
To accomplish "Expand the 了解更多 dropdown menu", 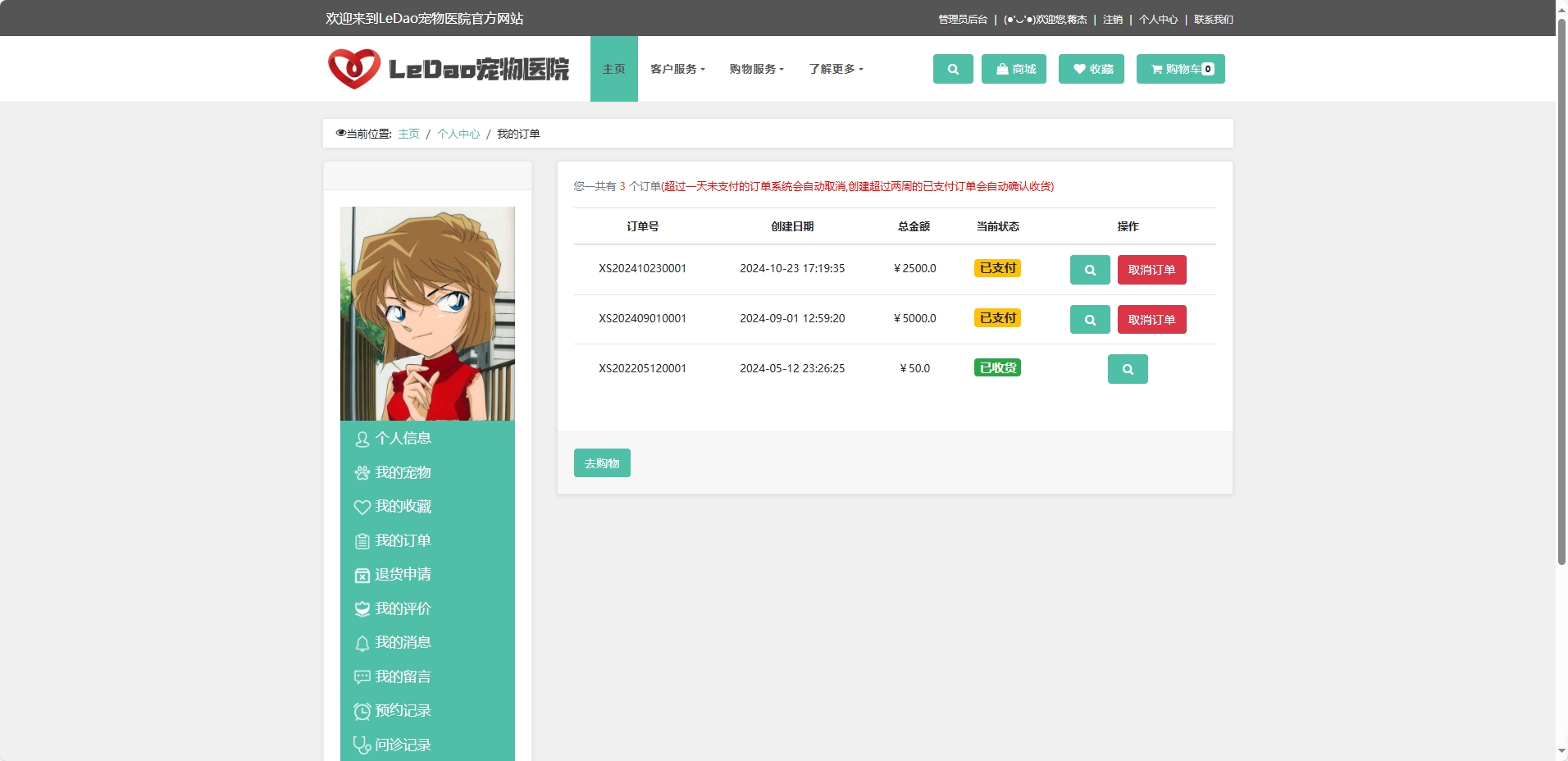I will pyautogui.click(x=834, y=69).
